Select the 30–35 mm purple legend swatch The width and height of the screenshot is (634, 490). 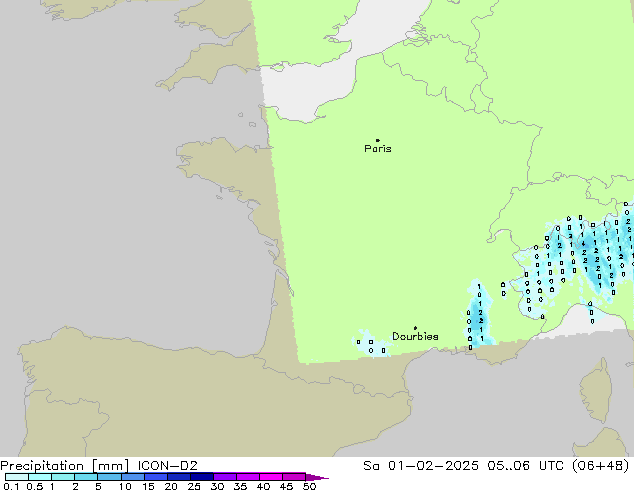pos(225,477)
